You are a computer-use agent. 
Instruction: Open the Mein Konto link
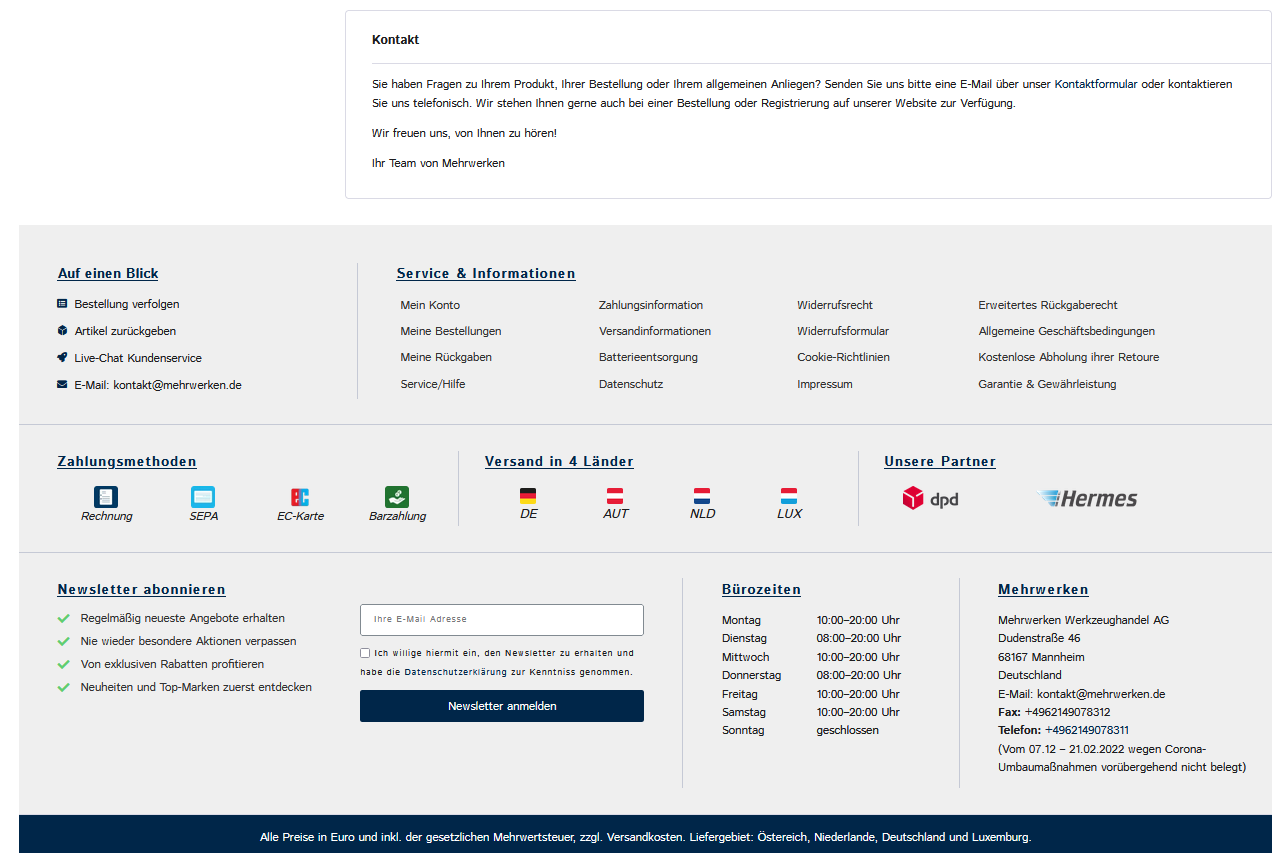[430, 305]
